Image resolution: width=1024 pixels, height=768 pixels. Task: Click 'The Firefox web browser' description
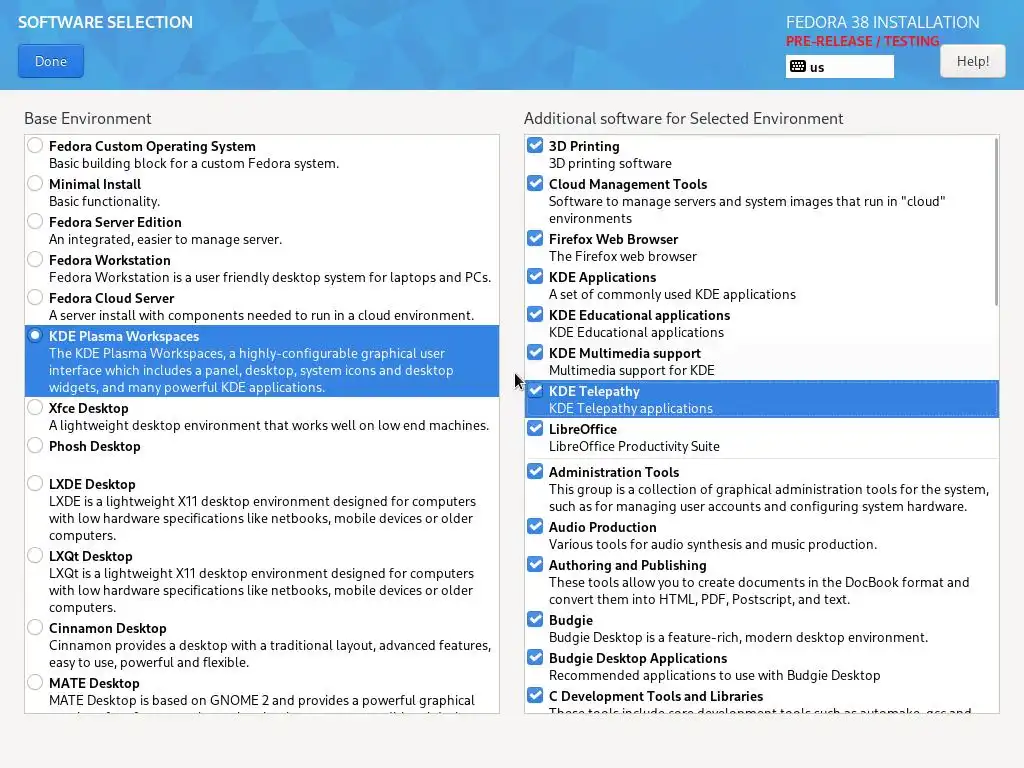click(622, 256)
